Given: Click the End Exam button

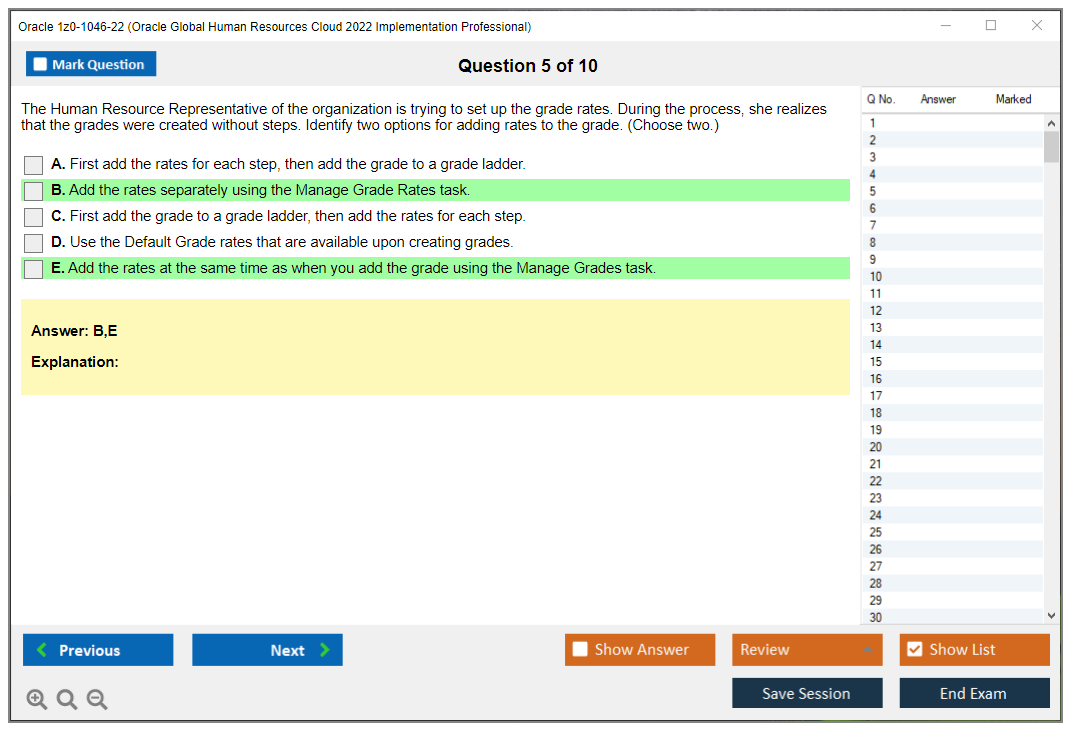Looking at the screenshot, I should point(974,692).
